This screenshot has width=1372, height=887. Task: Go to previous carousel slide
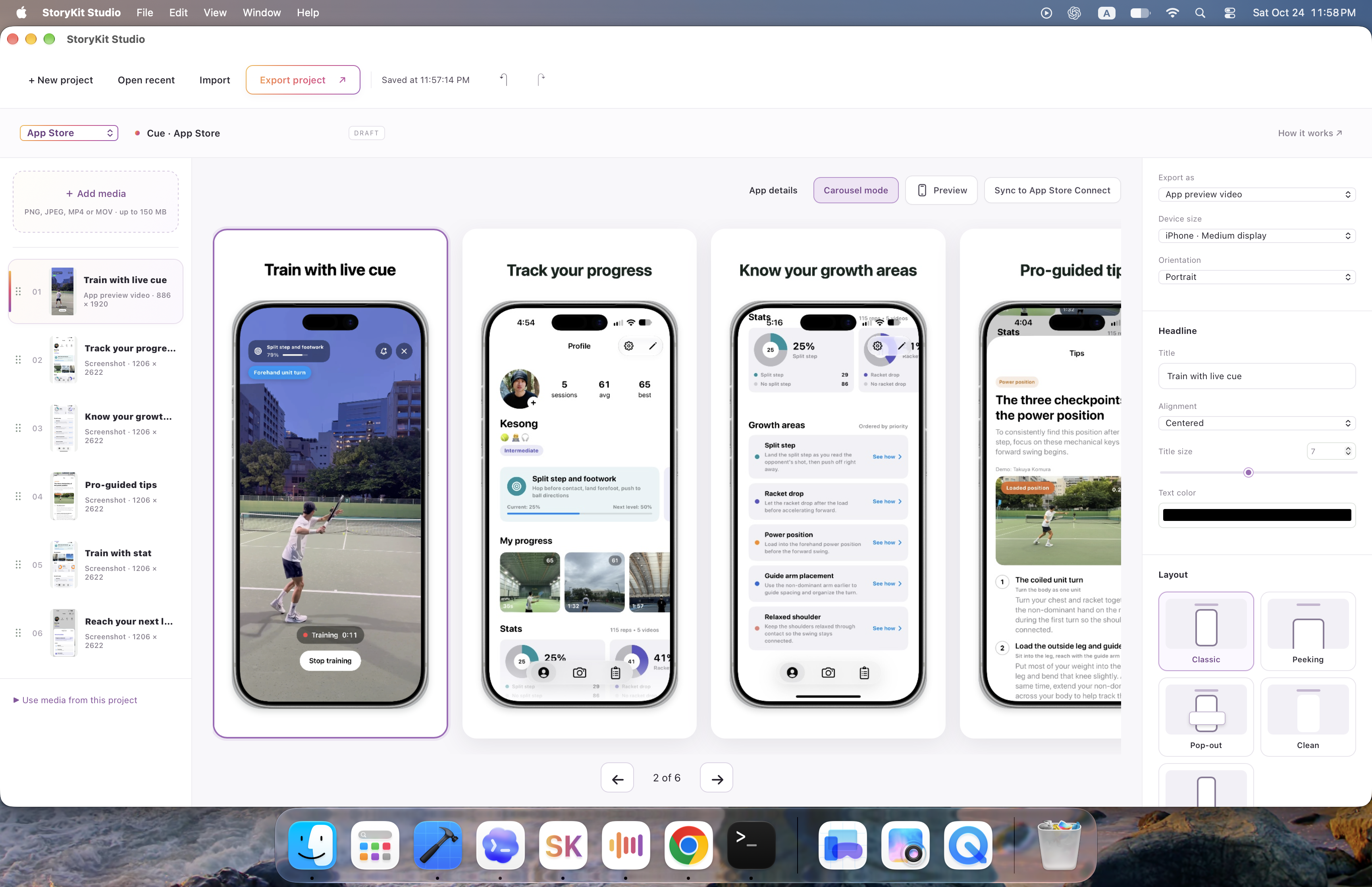pos(617,778)
